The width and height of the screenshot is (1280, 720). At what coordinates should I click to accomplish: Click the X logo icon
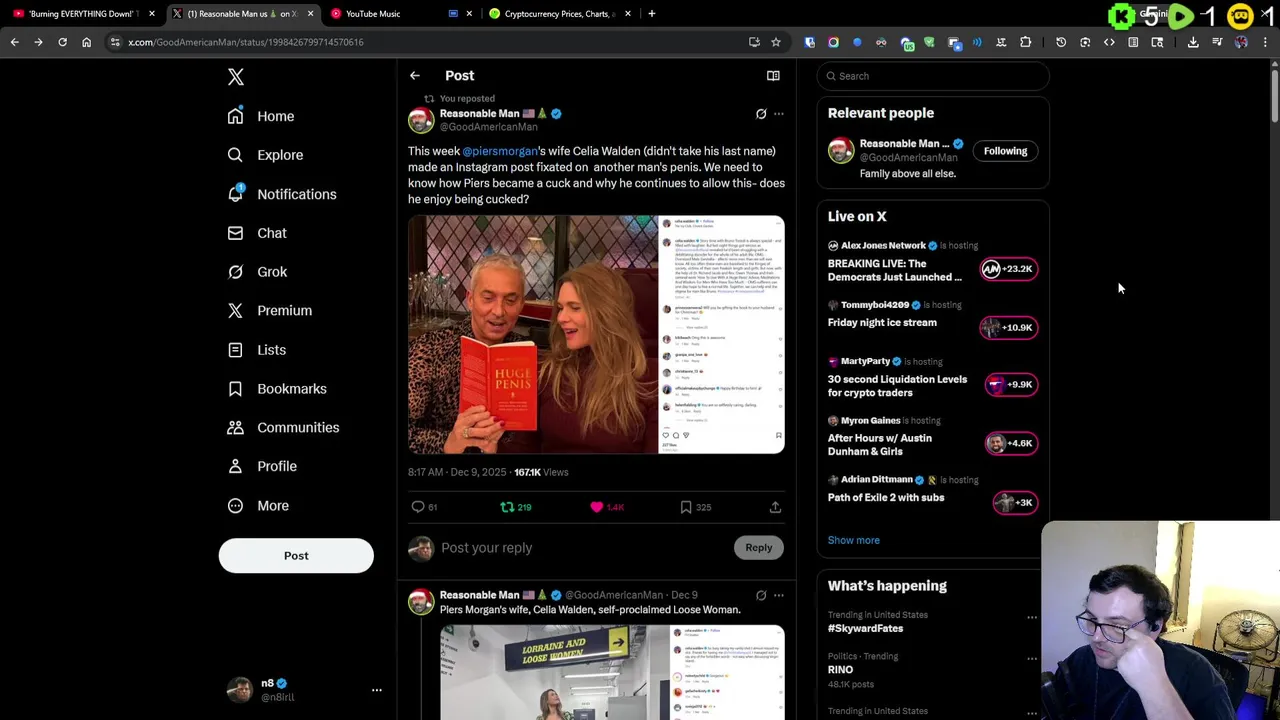236,77
